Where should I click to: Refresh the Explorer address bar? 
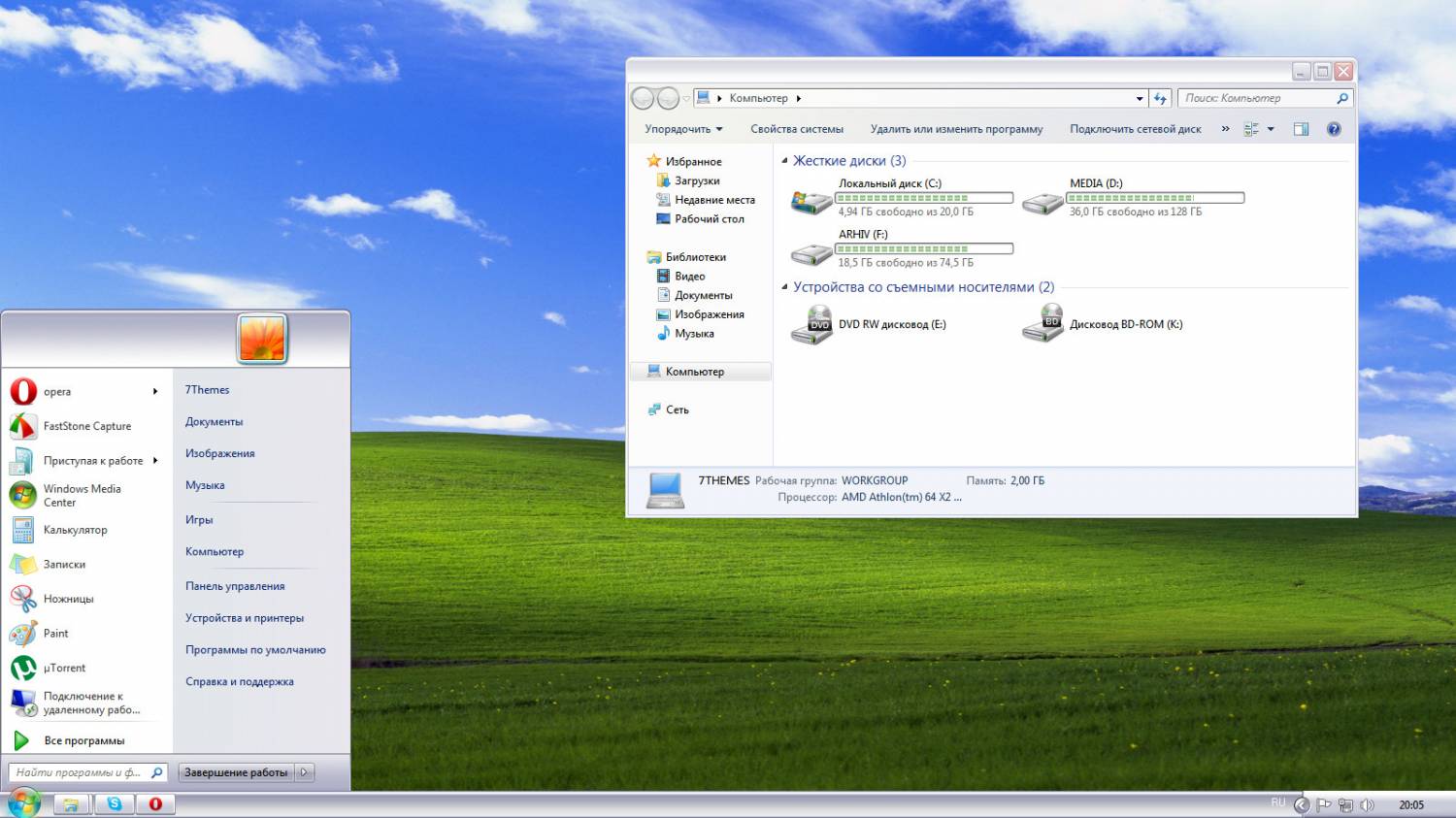[x=1160, y=98]
